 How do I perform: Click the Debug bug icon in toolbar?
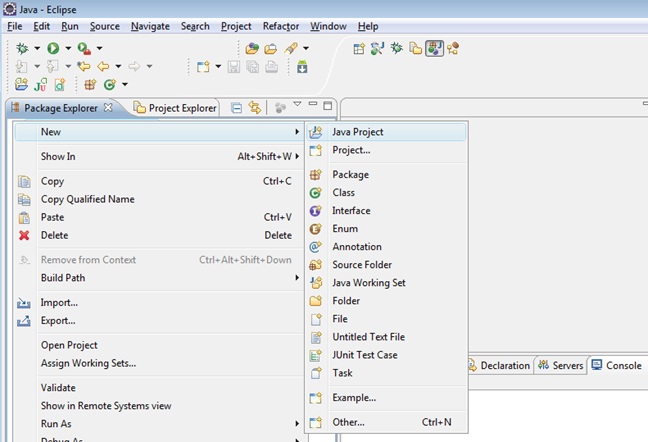tap(22, 48)
